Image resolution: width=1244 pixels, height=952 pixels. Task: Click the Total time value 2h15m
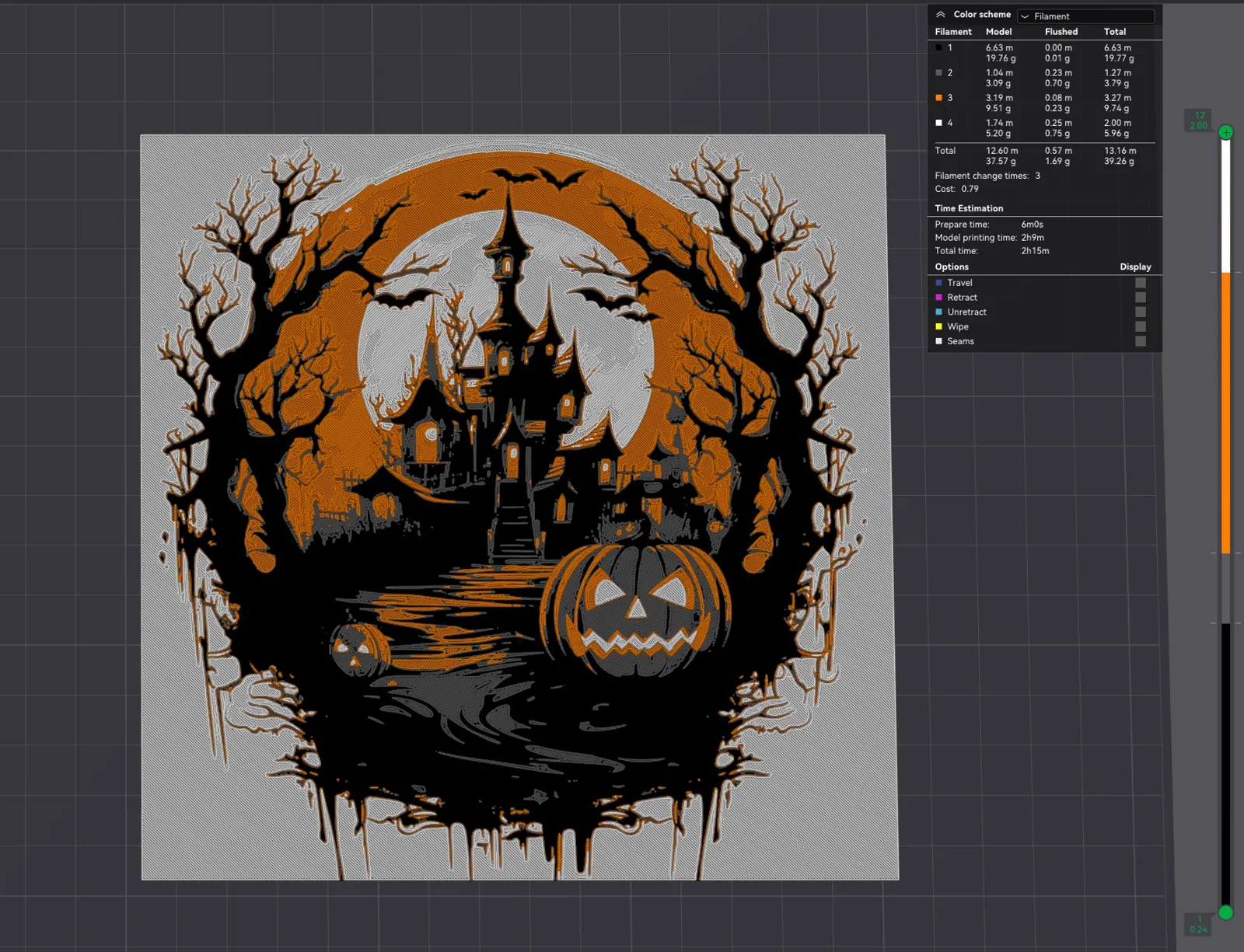point(1035,251)
